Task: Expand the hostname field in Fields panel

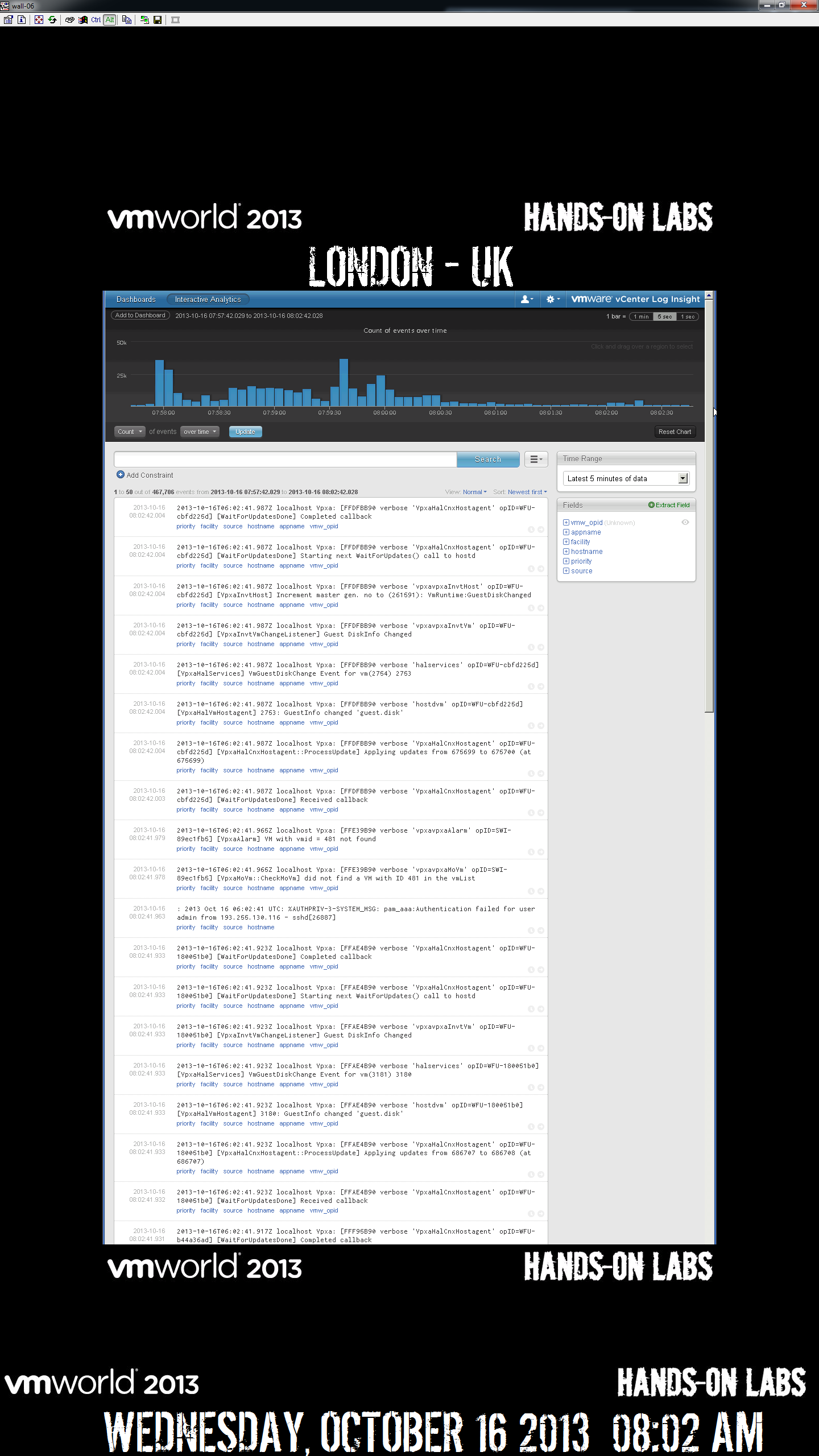Action: (x=566, y=551)
